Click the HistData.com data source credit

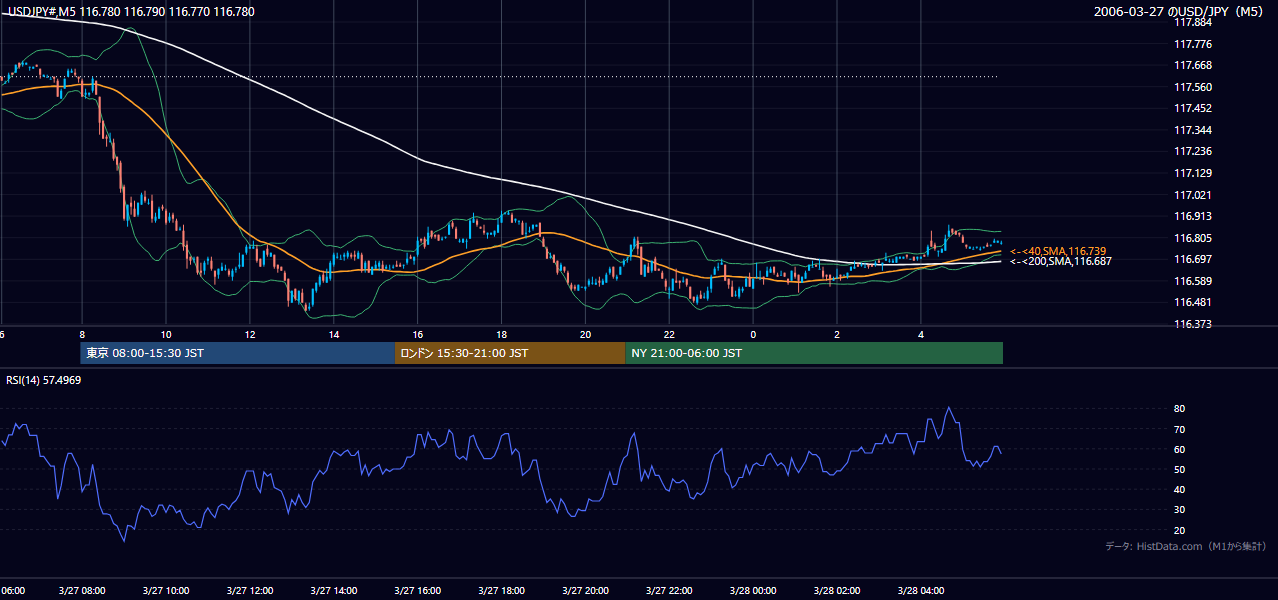point(1186,546)
